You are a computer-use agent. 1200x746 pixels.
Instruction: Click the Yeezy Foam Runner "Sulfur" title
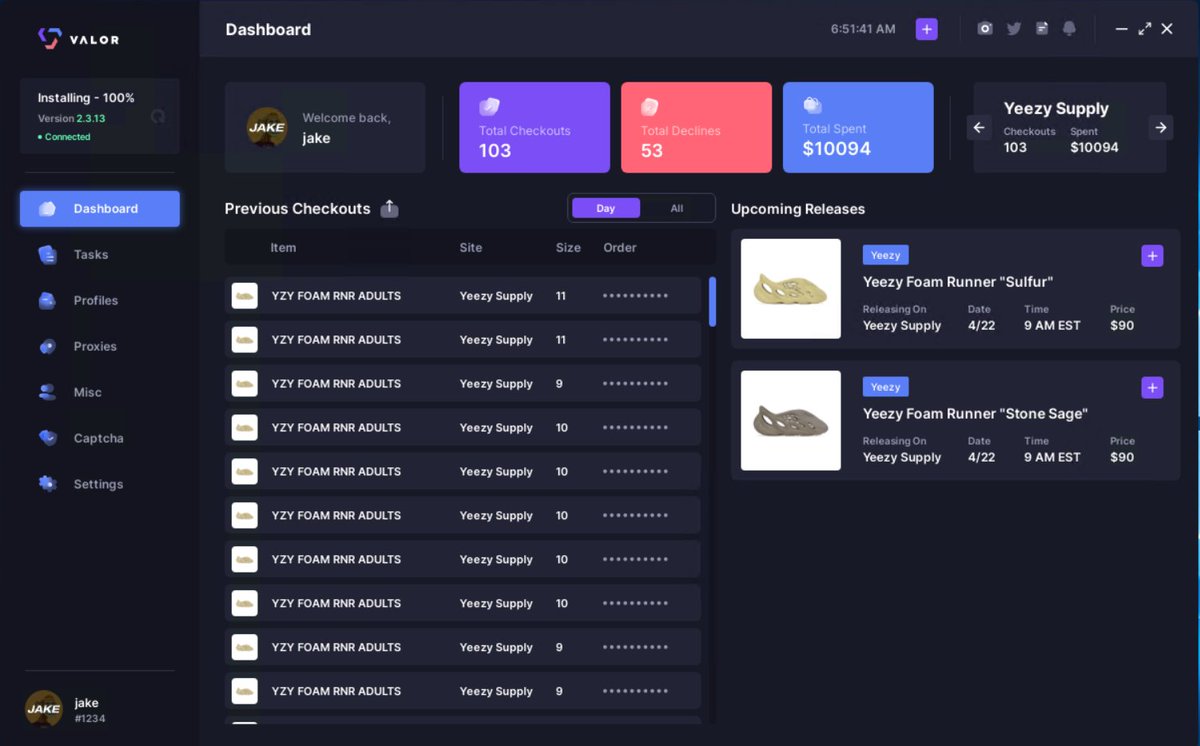click(x=958, y=282)
